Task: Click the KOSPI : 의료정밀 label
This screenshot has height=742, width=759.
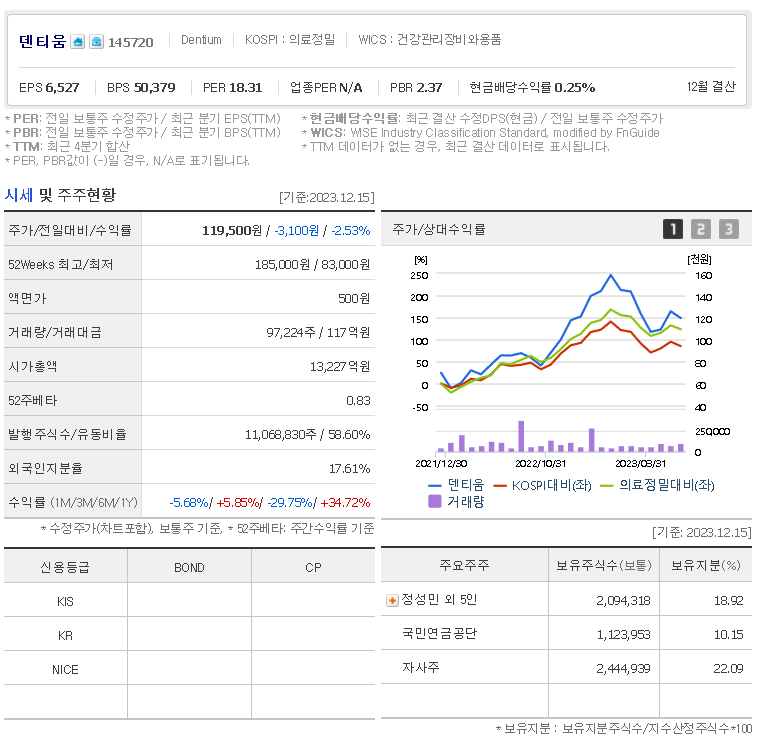Action: [x=289, y=40]
